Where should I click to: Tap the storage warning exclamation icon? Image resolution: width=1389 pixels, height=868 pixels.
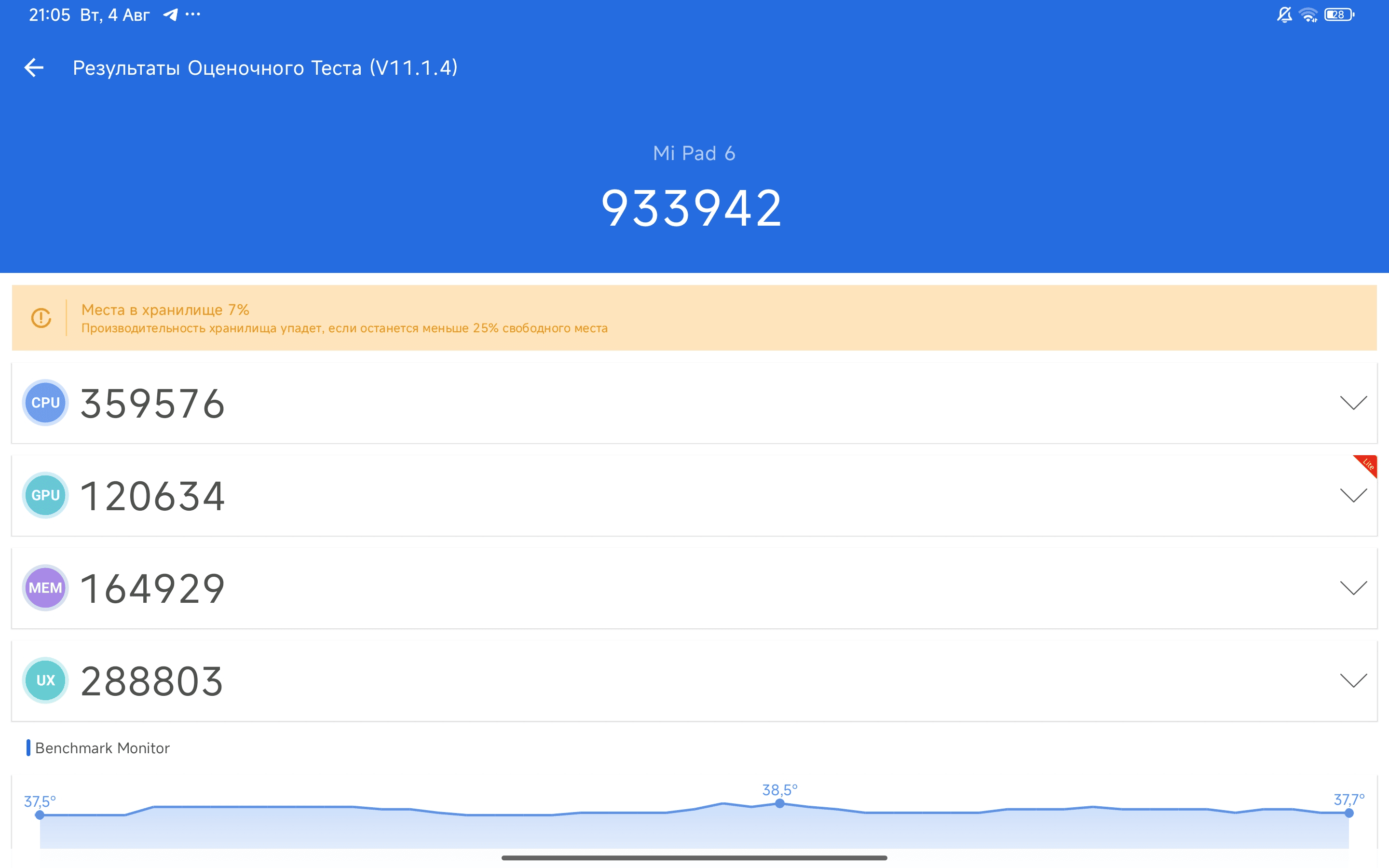(41, 317)
